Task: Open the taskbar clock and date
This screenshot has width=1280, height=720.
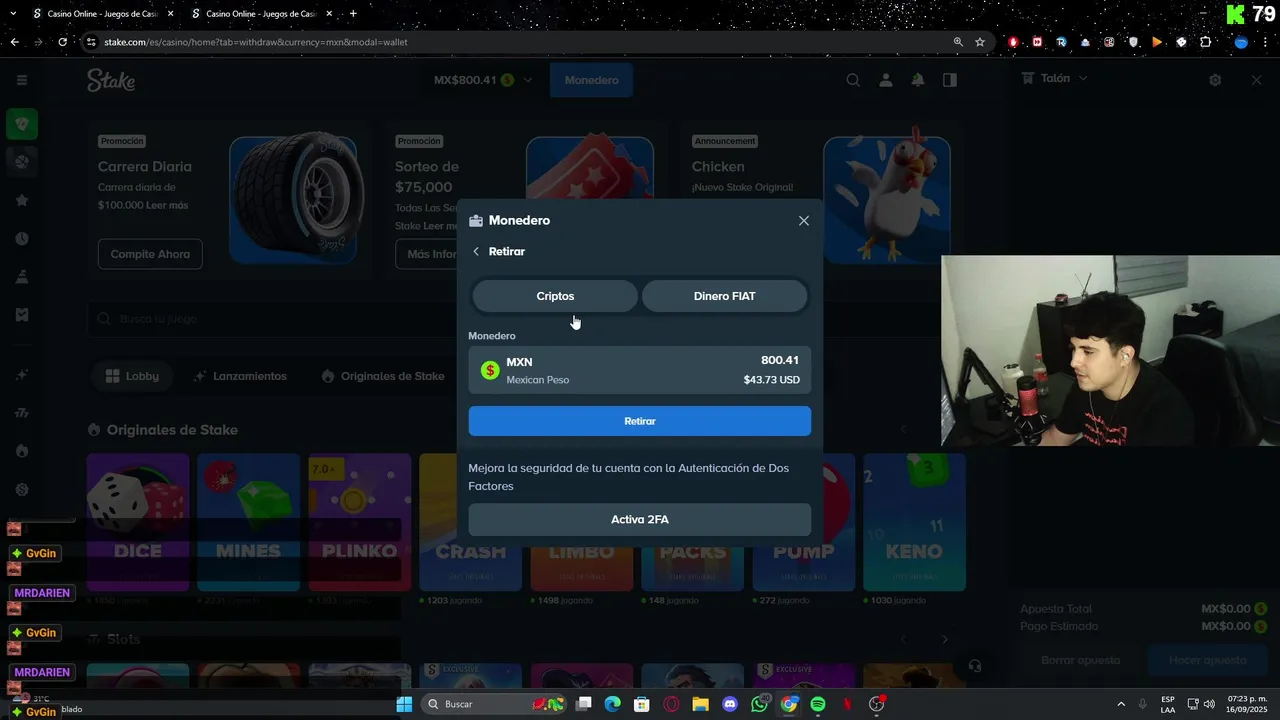Action: [1246, 704]
